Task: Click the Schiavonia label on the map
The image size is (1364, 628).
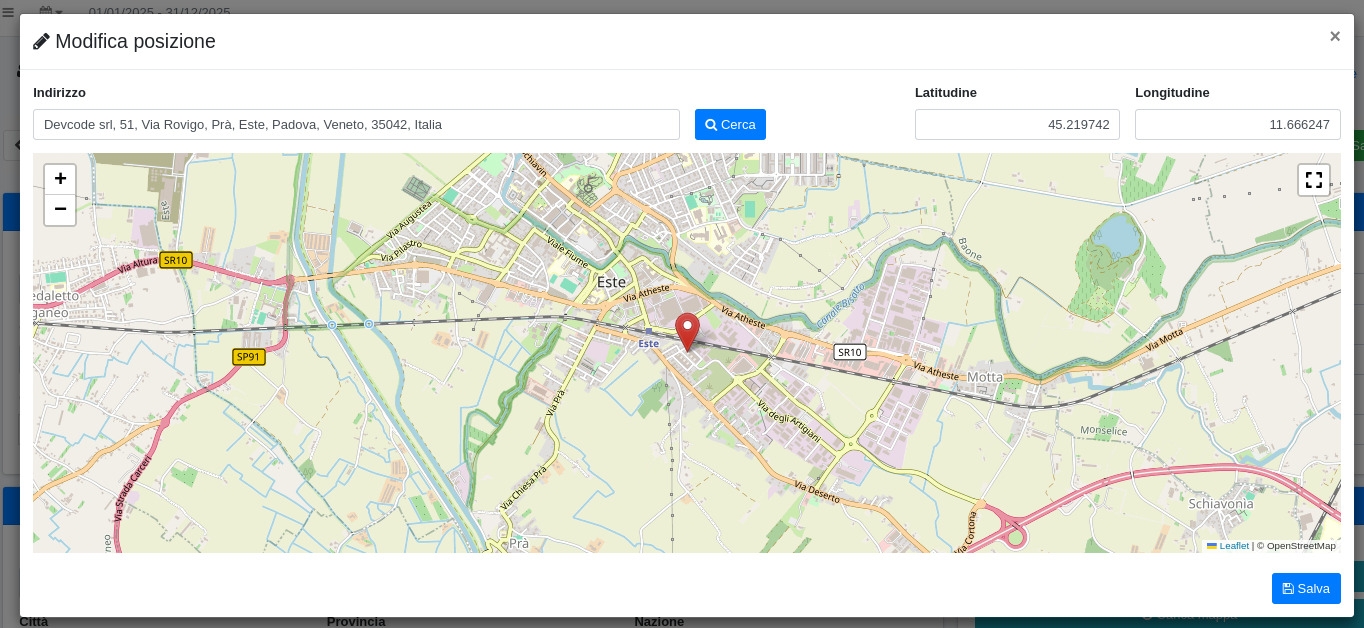Action: [1220, 504]
